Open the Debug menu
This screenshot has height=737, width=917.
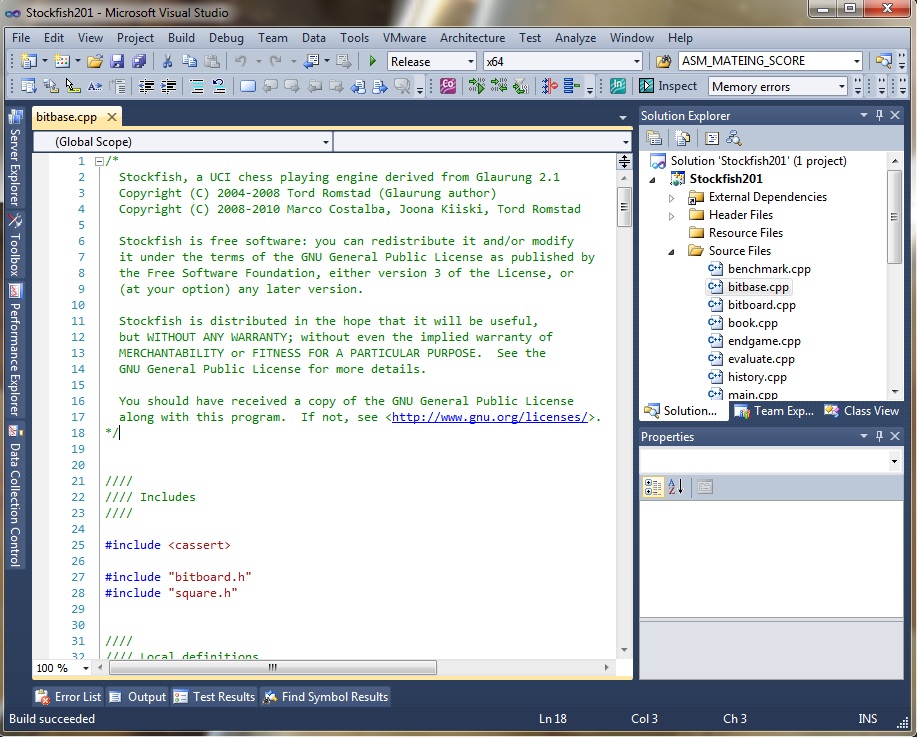point(226,37)
